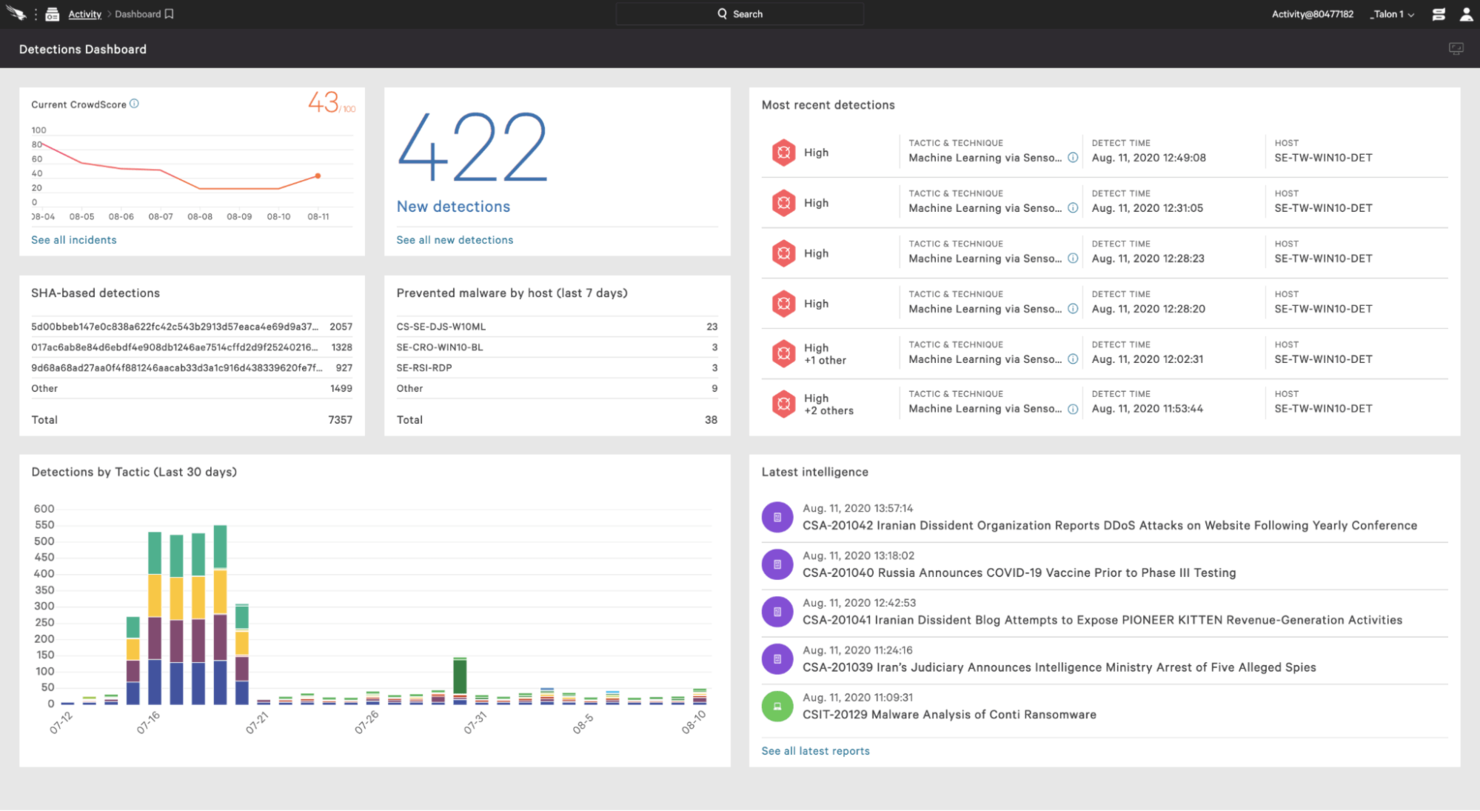The height and width of the screenshot is (811, 1480).
Task: Open See all incidents link
Action: tap(73, 240)
